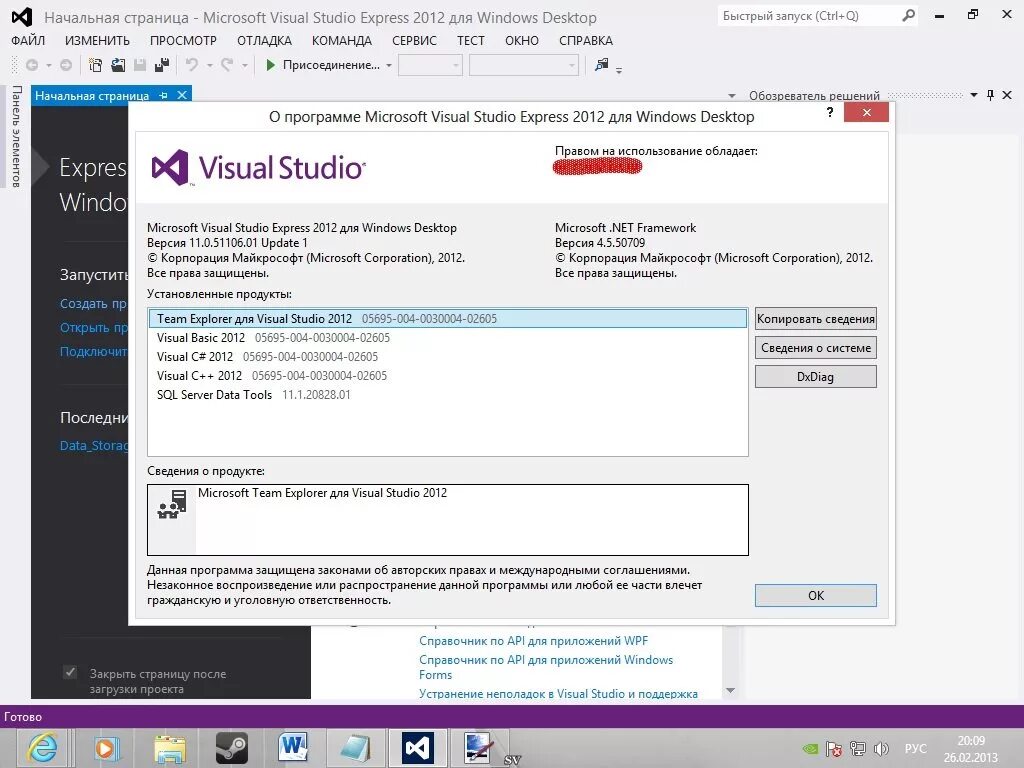This screenshot has width=1024, height=768.
Task: Open Windows Media Player from taskbar
Action: tap(106, 748)
